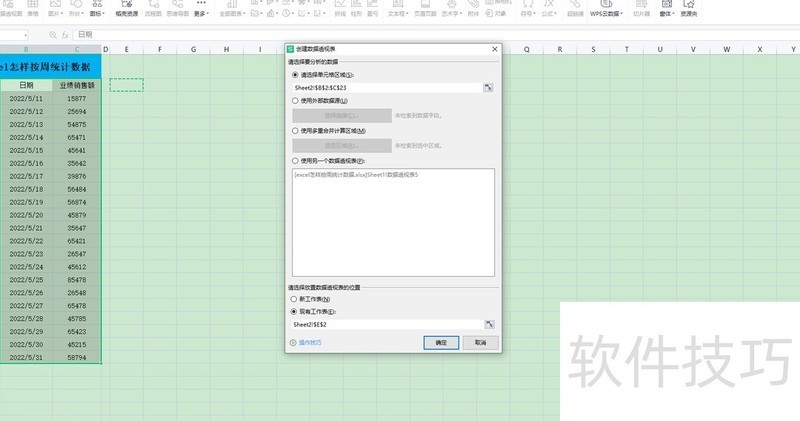Click the 思维导图 mind map icon
800x421 pixels.
(x=177, y=12)
